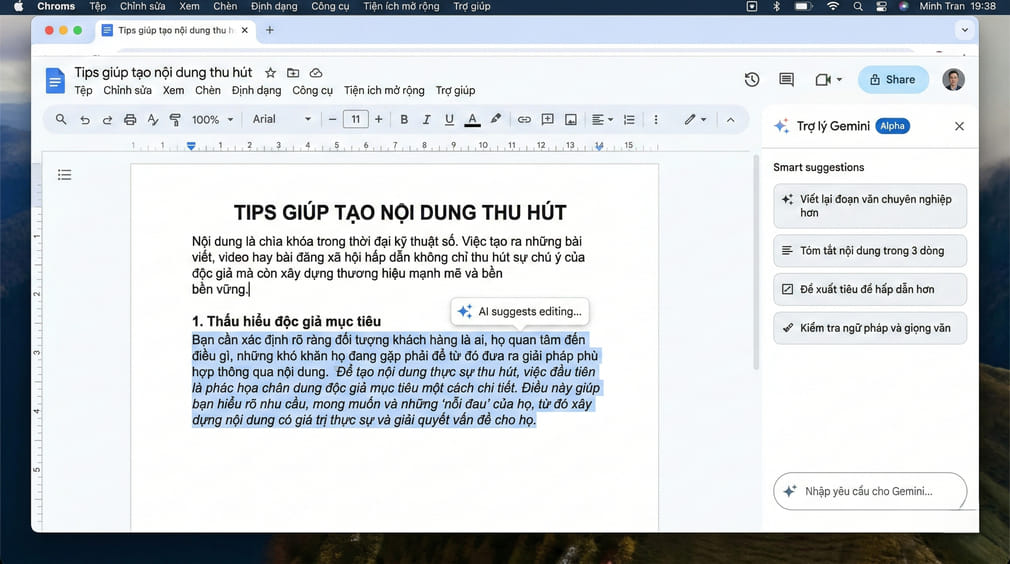The width and height of the screenshot is (1010, 564).
Task: Open a new browser tab
Action: (x=270, y=30)
